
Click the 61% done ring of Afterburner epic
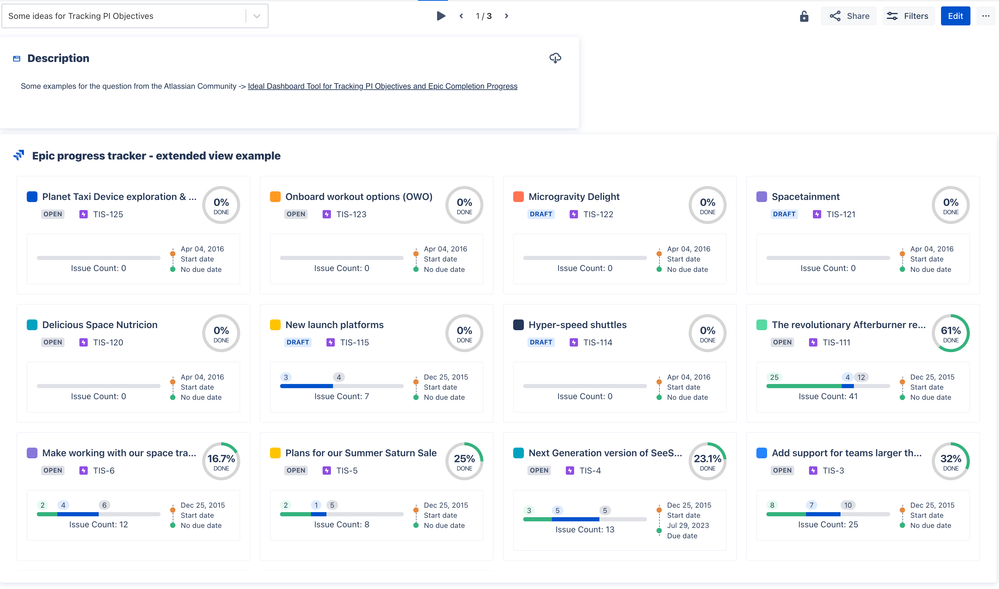[951, 333]
